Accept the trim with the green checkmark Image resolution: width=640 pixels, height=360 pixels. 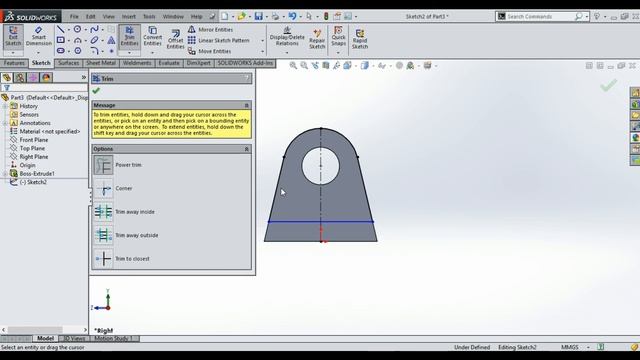pyautogui.click(x=96, y=91)
